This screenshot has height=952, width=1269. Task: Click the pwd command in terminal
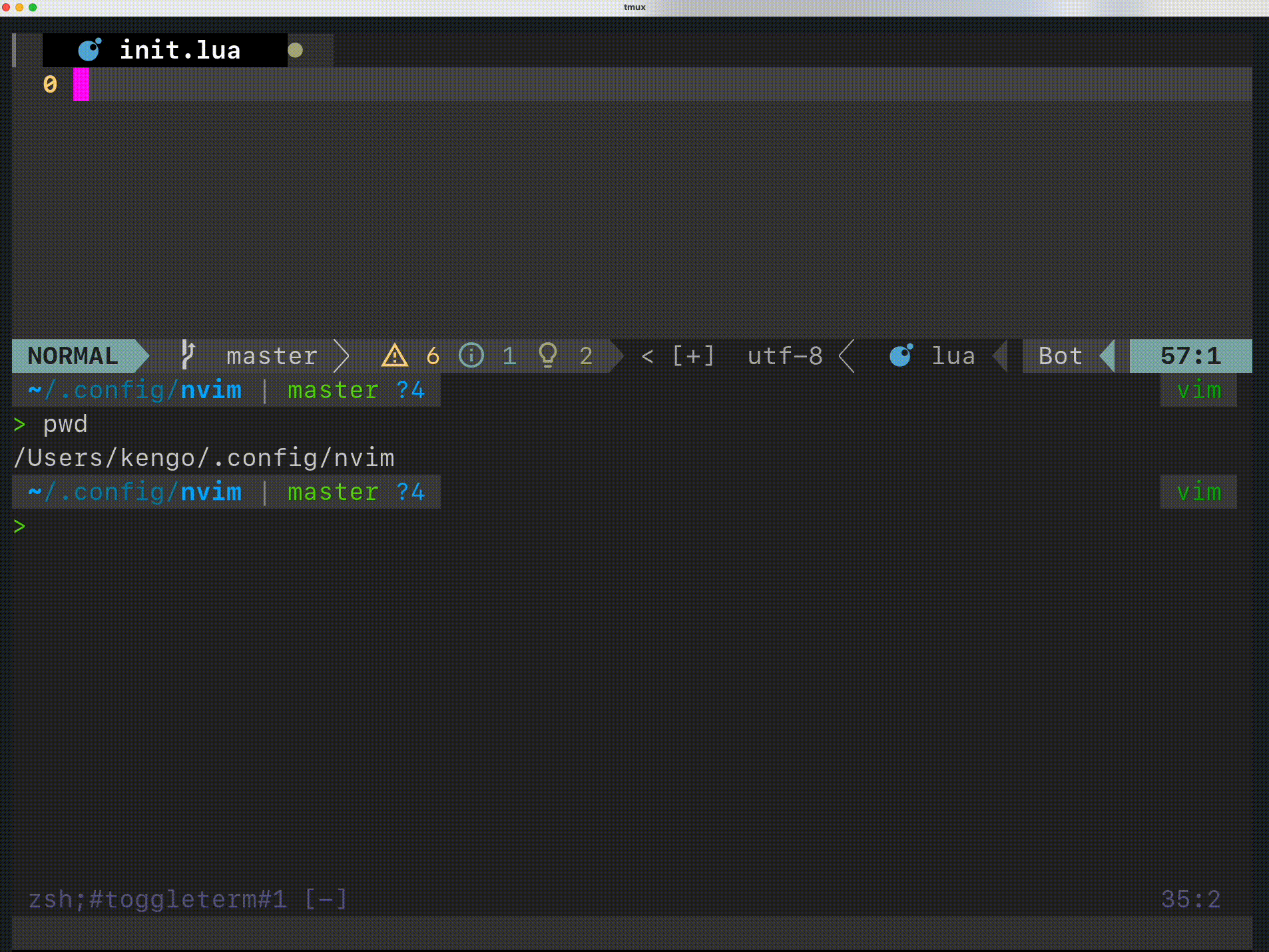[x=65, y=424]
